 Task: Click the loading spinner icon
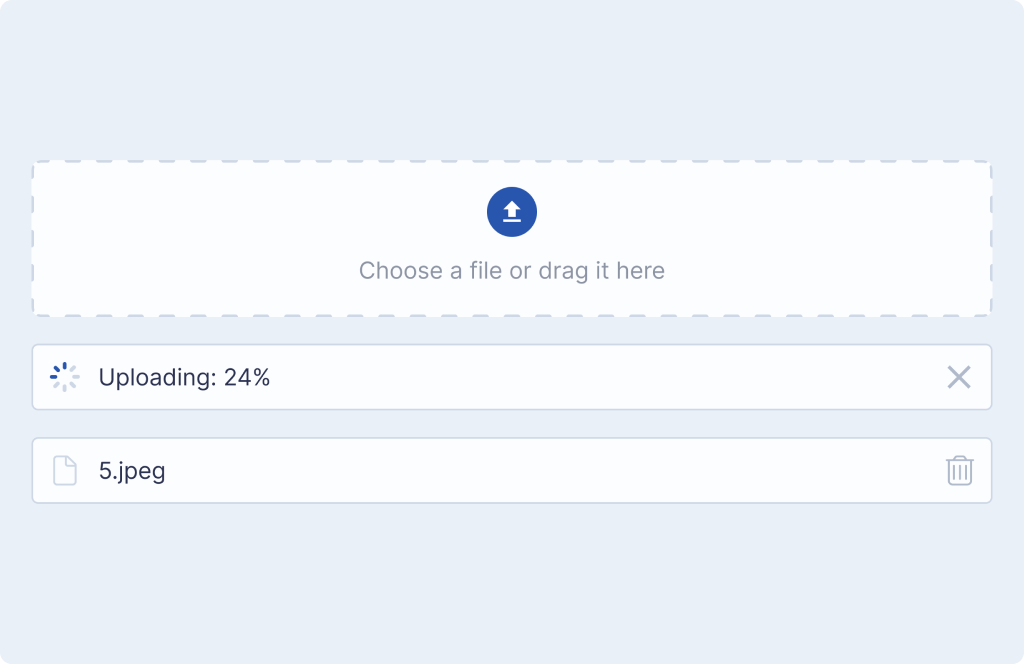(x=64, y=377)
